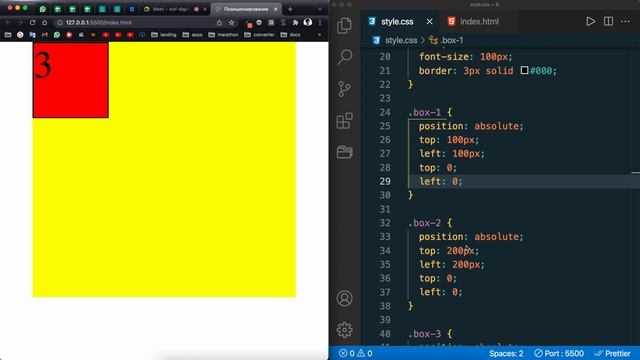The image size is (640, 360).
Task: Open the converter bookmarks folder
Action: pyautogui.click(x=259, y=35)
